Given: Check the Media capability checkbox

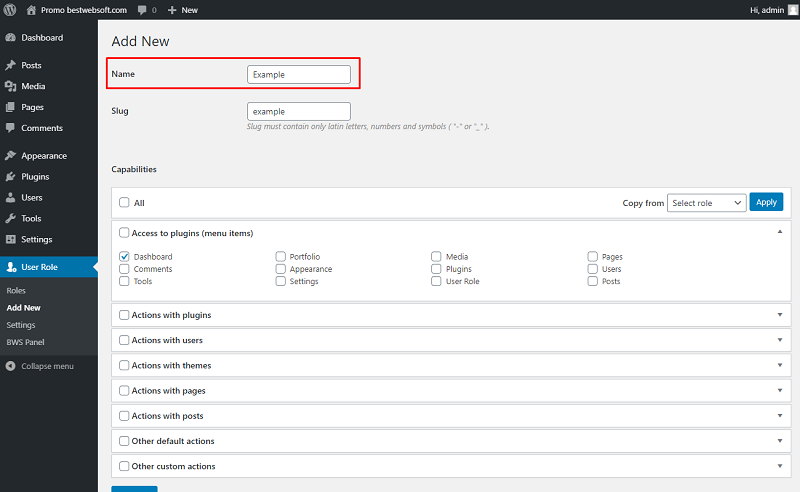Looking at the screenshot, I should (436, 256).
